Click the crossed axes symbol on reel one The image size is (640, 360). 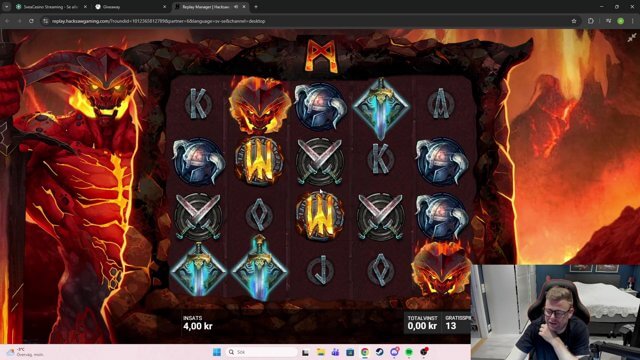[x=198, y=217]
